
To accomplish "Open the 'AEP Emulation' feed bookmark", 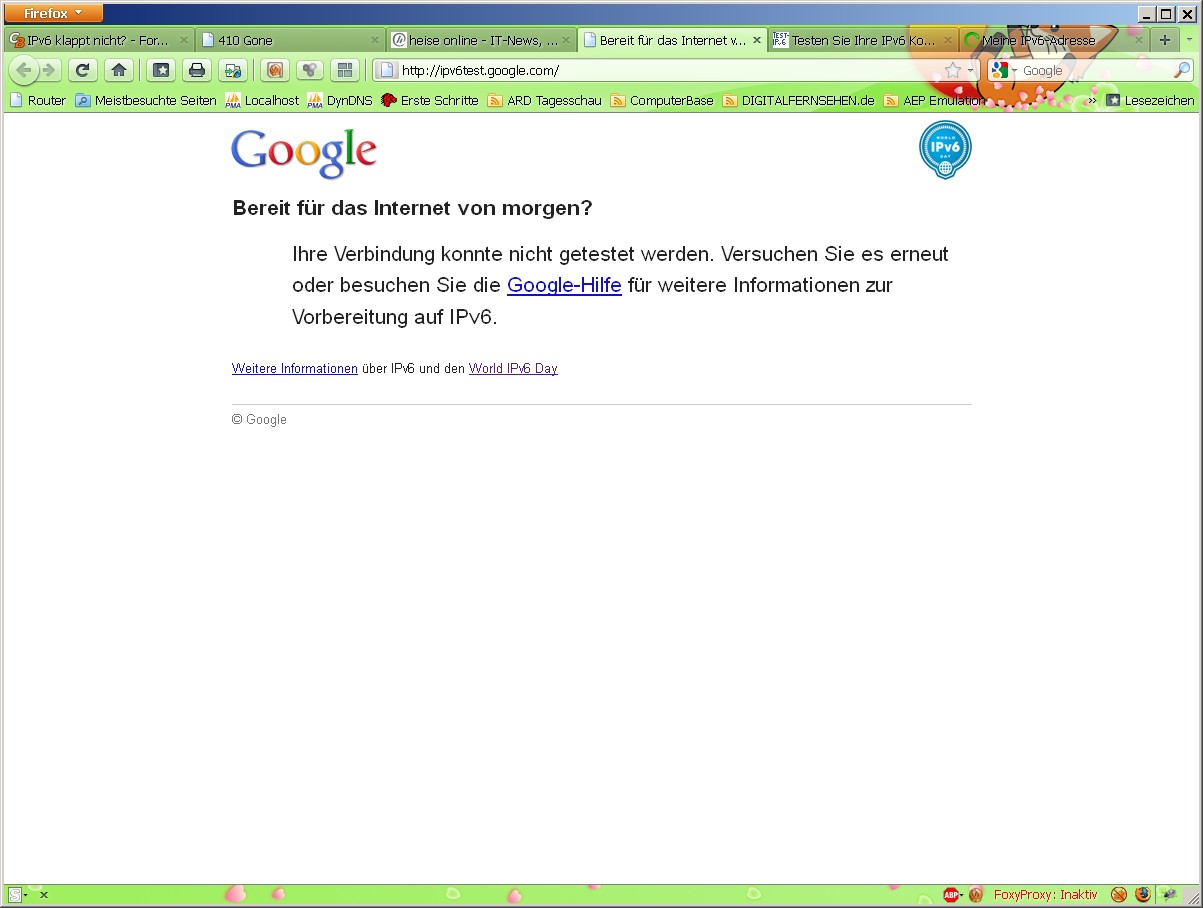I will [x=935, y=100].
